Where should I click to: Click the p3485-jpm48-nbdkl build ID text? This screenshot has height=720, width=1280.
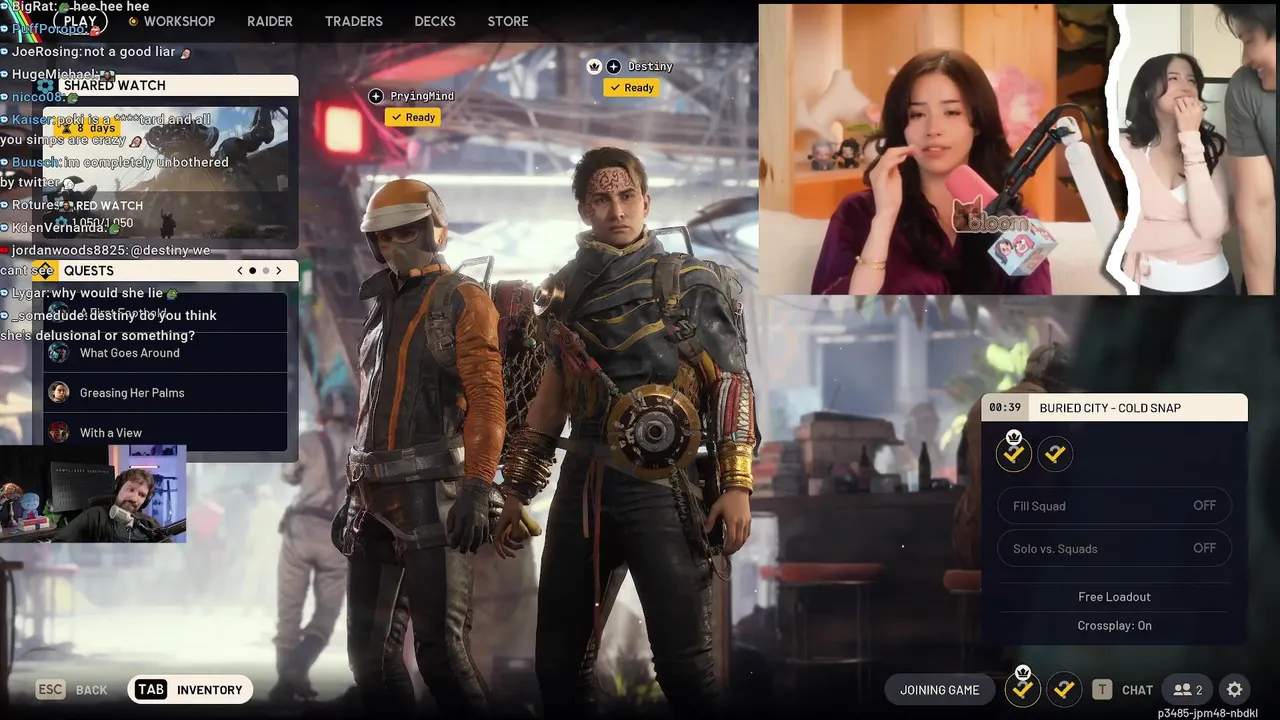1208,713
